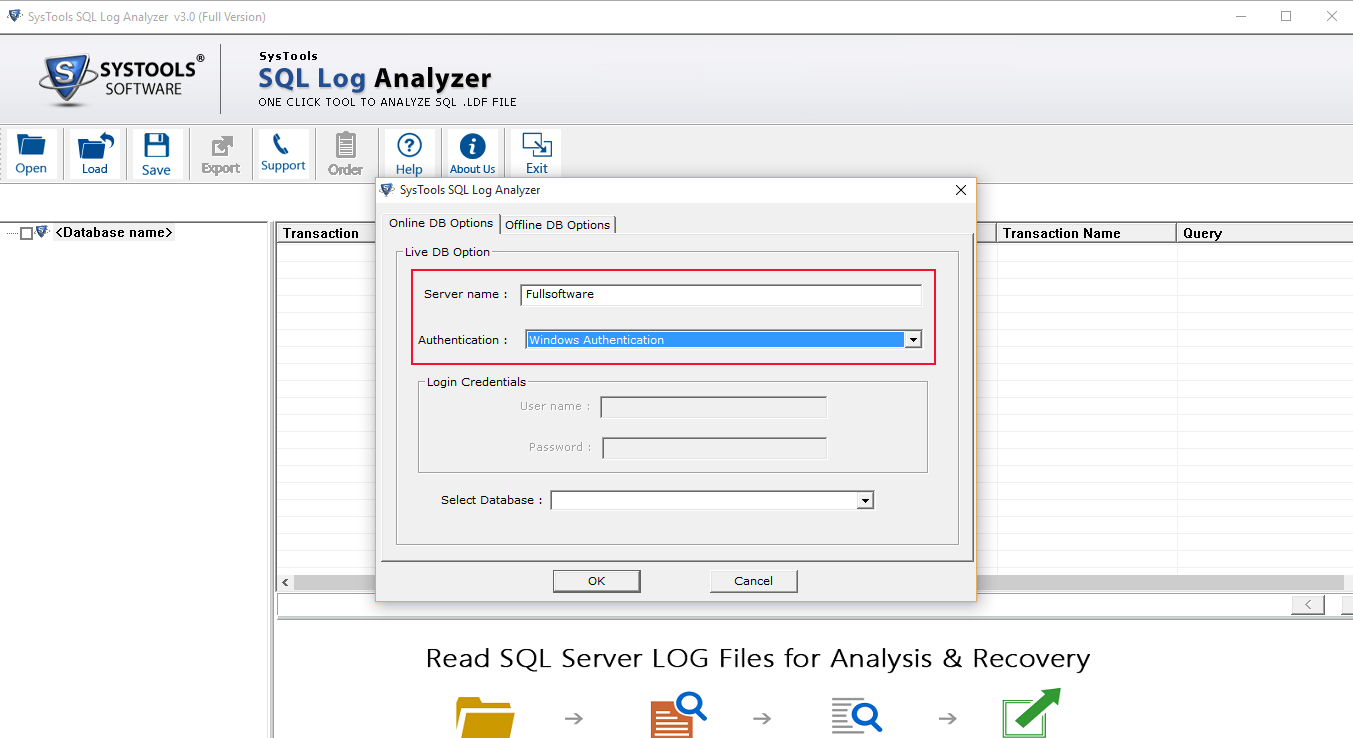Click the Transaction Name column header
The height and width of the screenshot is (738, 1353).
1086,233
